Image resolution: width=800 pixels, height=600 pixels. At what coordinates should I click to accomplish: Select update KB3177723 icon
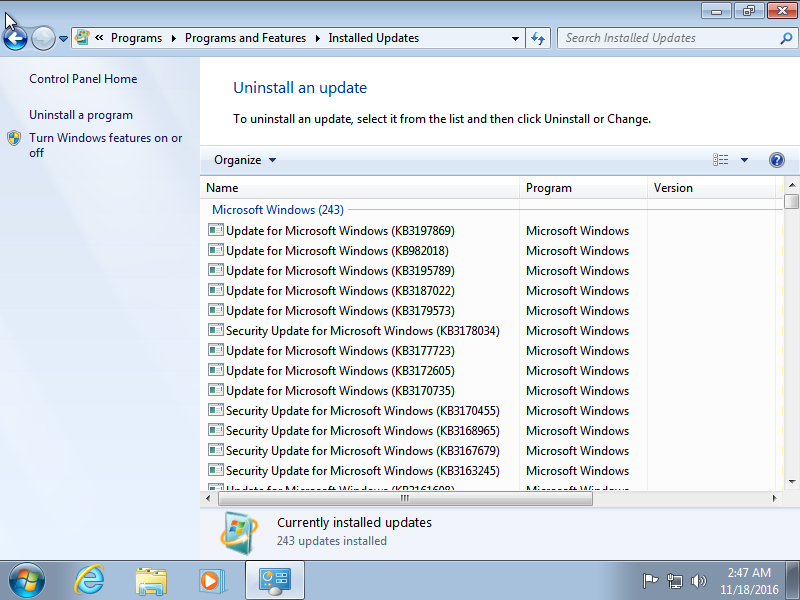coord(216,350)
